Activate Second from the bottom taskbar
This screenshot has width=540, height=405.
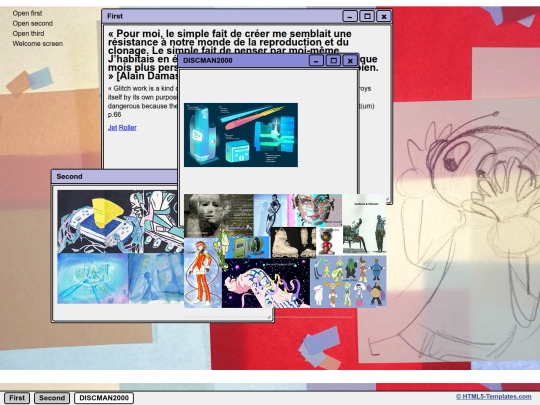[x=52, y=398]
